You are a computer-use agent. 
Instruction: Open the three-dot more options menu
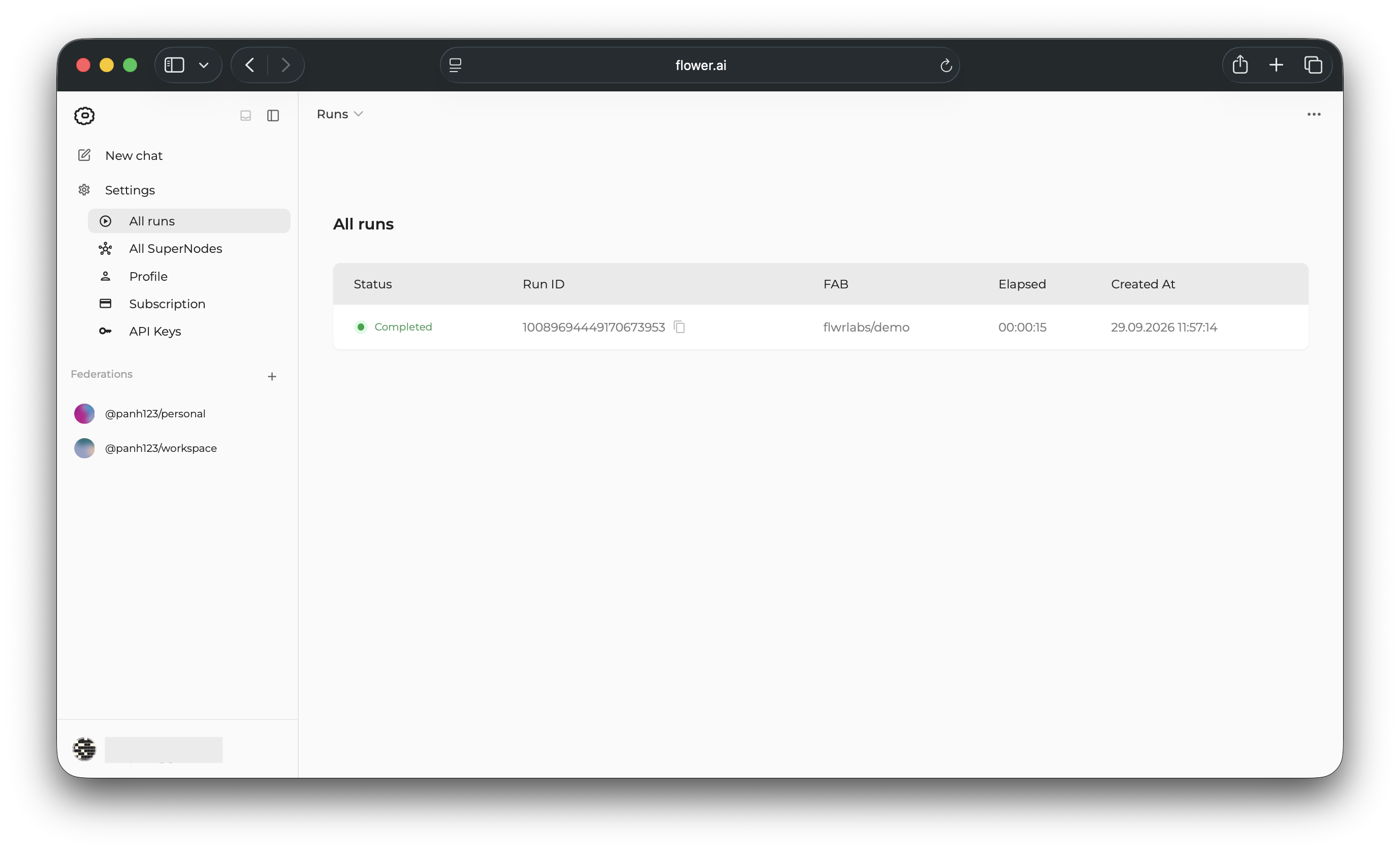pyautogui.click(x=1314, y=115)
